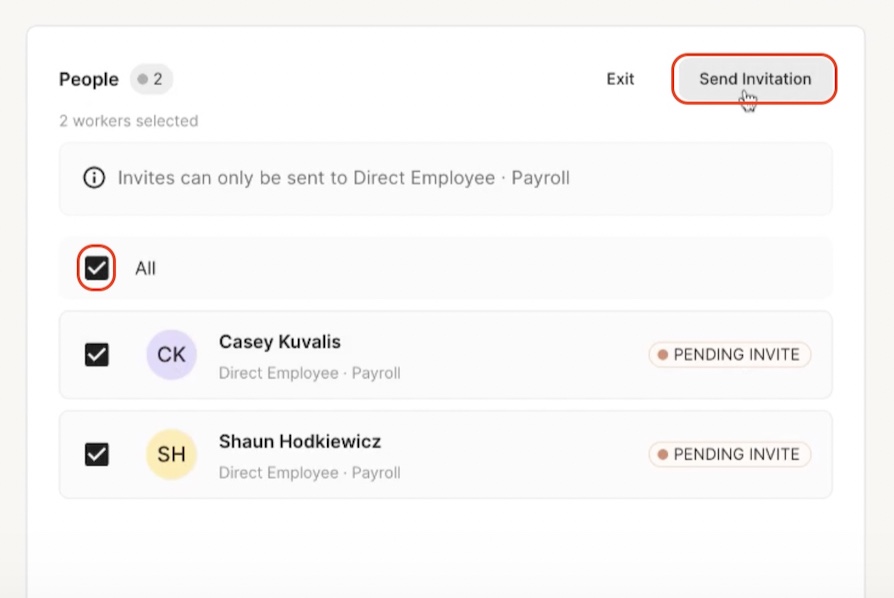The height and width of the screenshot is (598, 894).
Task: Click the Exit button
Action: (x=620, y=79)
